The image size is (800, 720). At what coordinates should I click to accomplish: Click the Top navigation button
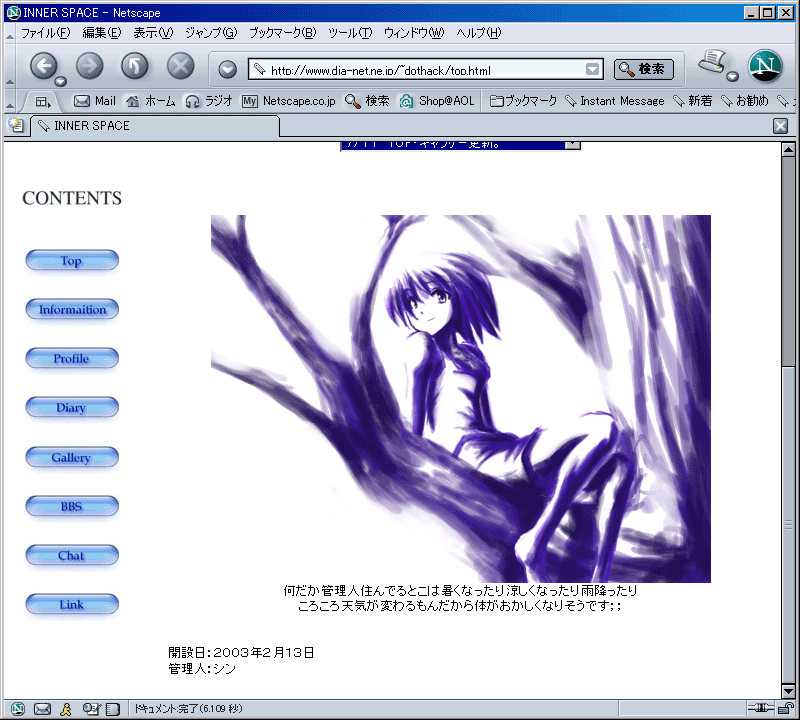[x=72, y=261]
